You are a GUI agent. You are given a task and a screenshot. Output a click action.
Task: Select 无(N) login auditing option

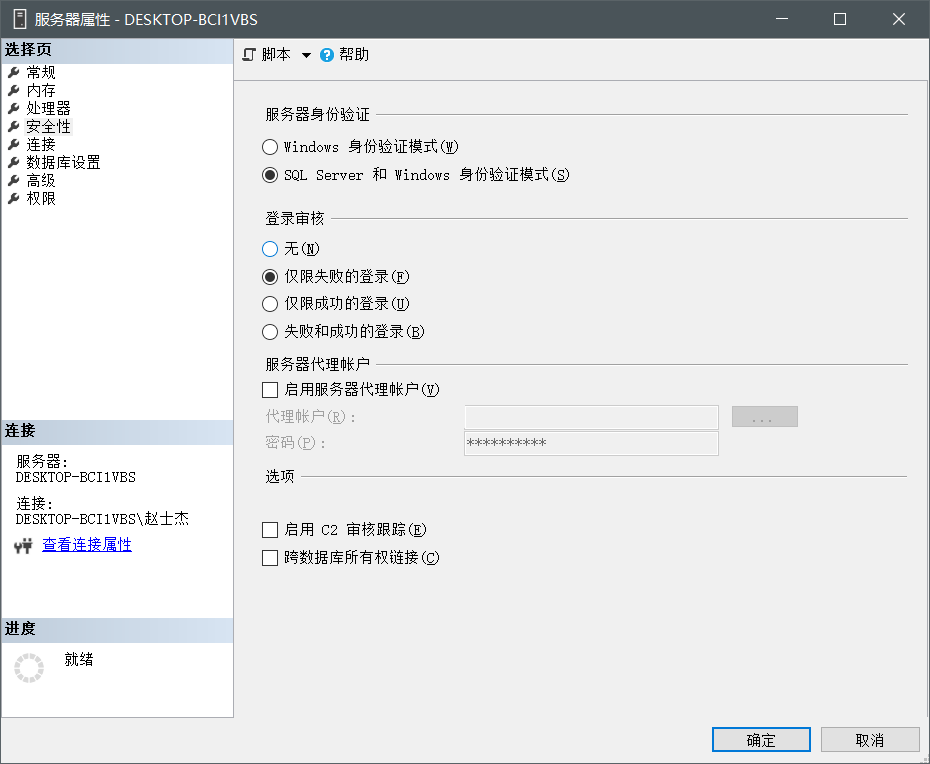[x=270, y=249]
